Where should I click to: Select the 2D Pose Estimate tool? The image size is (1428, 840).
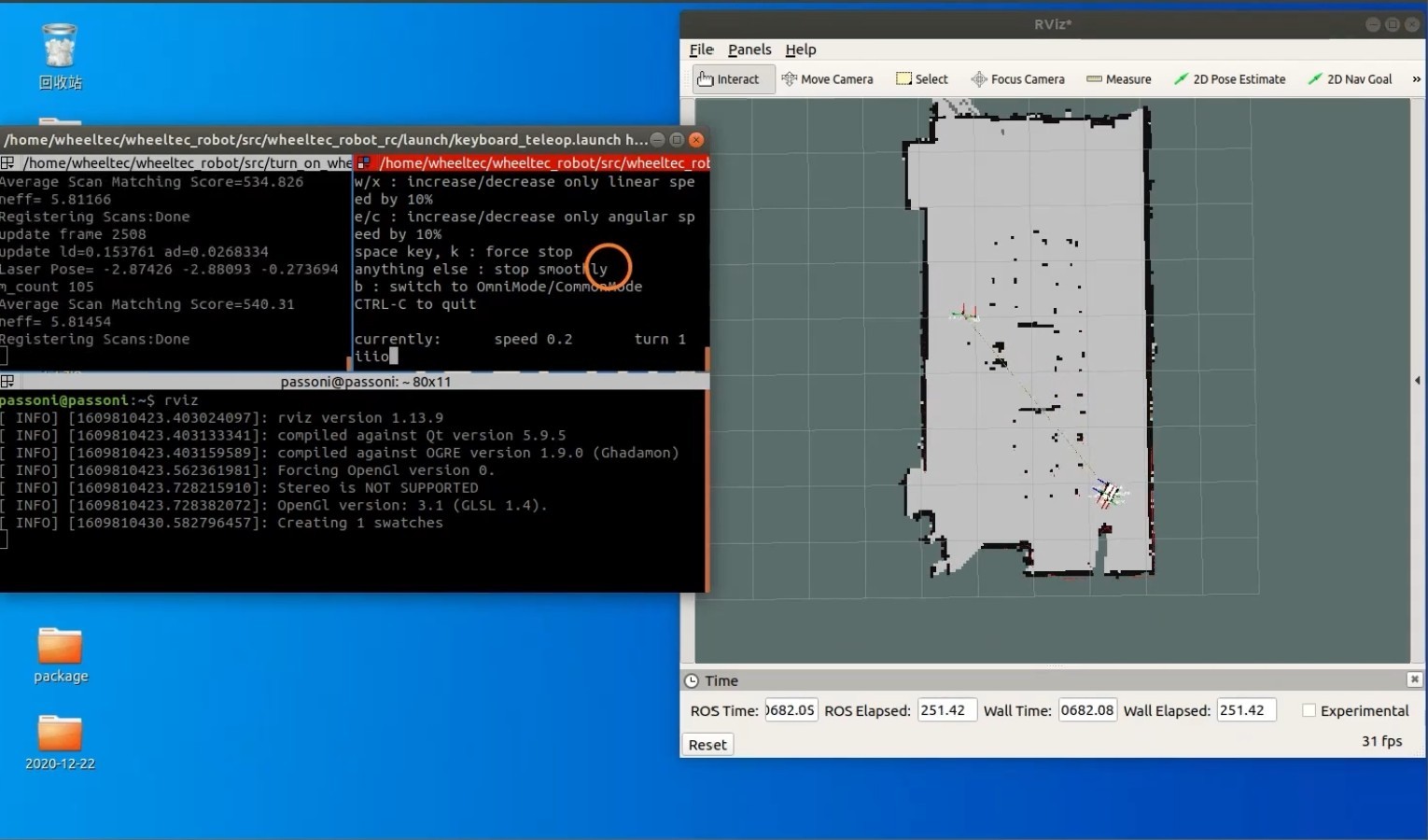(1229, 79)
